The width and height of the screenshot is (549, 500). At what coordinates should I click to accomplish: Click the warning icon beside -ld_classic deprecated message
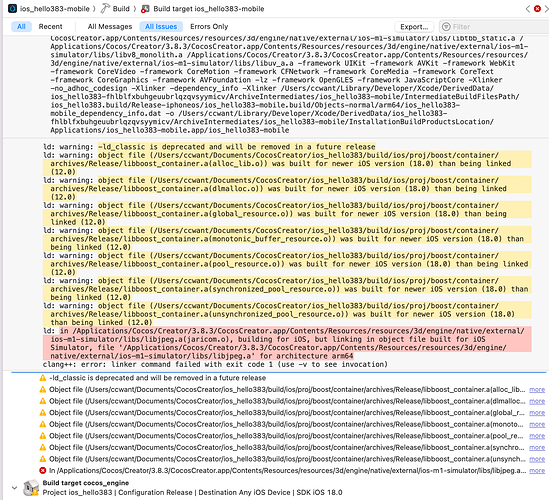pyautogui.click(x=42, y=378)
